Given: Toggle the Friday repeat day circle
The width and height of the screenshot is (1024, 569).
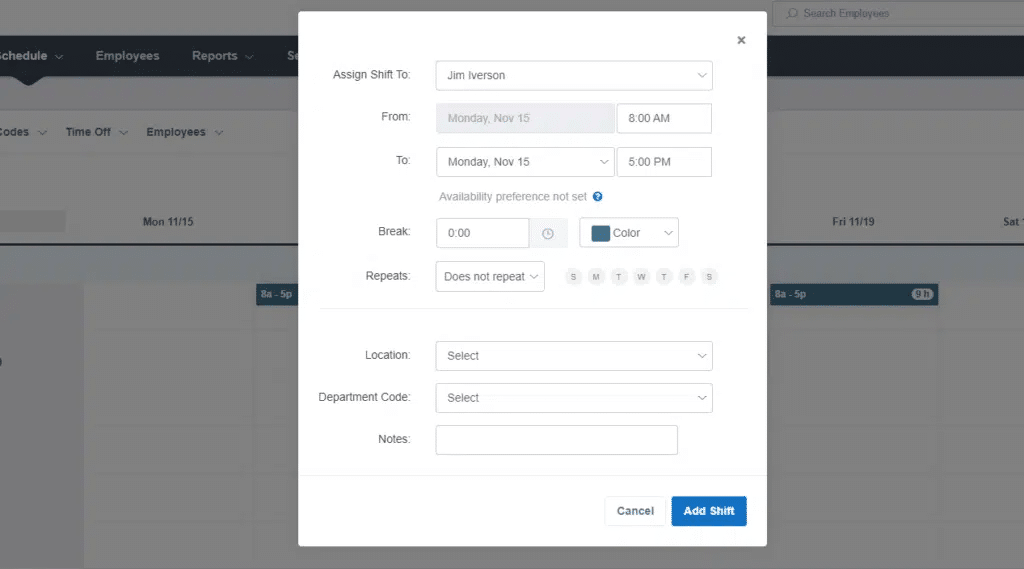Looking at the screenshot, I should coord(686,277).
